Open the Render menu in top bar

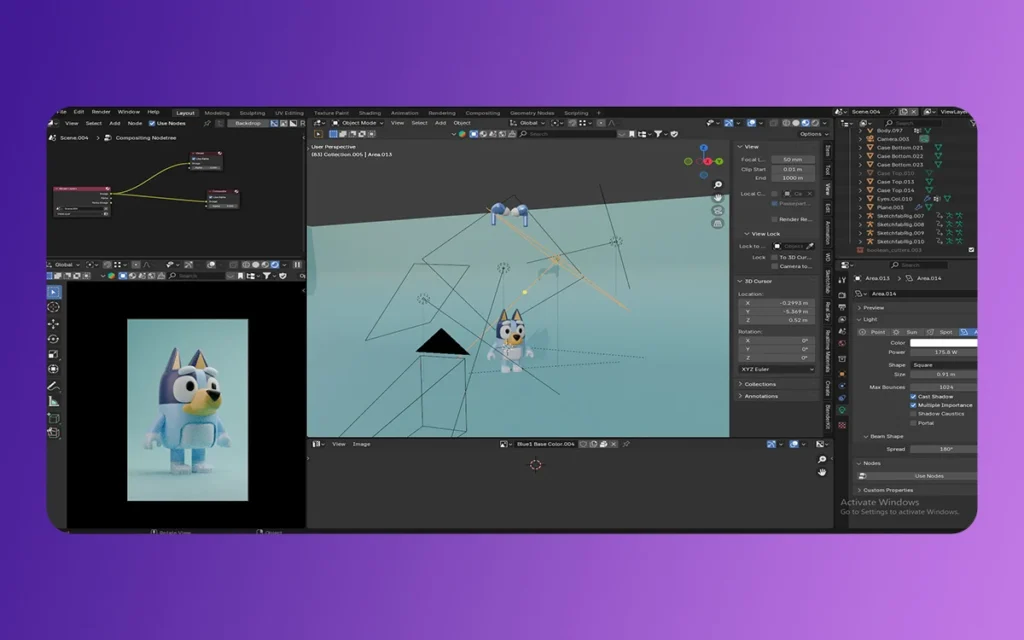[x=101, y=112]
